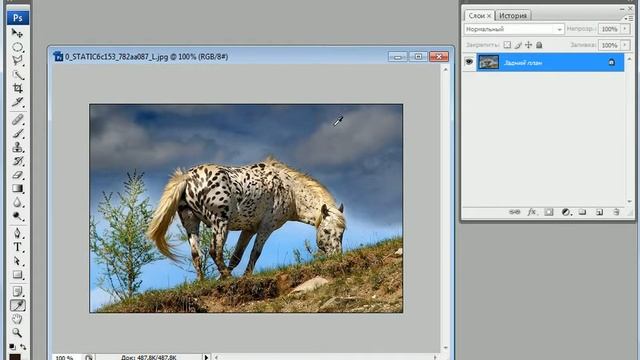Create a new layer
This screenshot has width=640, height=360.
pyautogui.click(x=599, y=212)
